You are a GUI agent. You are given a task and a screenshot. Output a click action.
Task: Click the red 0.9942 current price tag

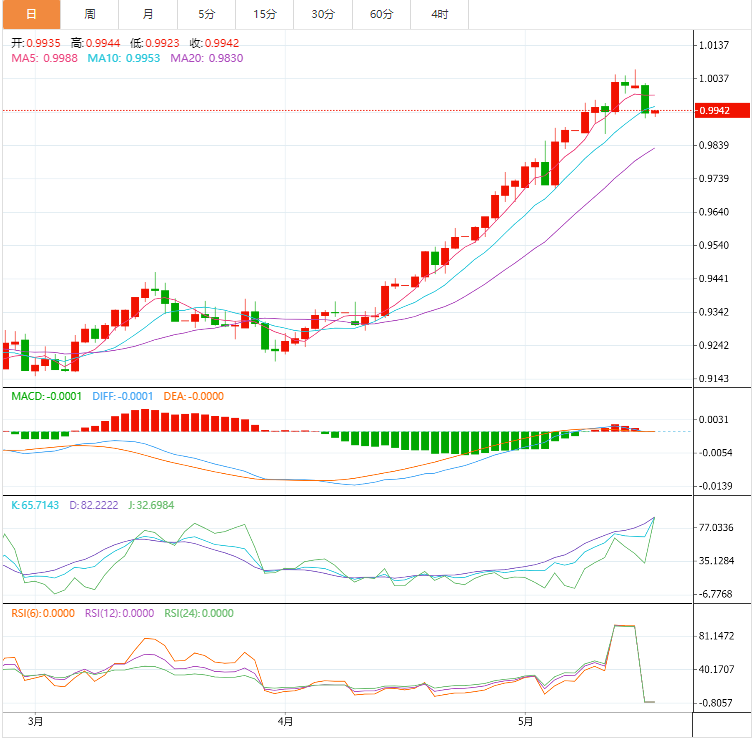click(x=714, y=111)
